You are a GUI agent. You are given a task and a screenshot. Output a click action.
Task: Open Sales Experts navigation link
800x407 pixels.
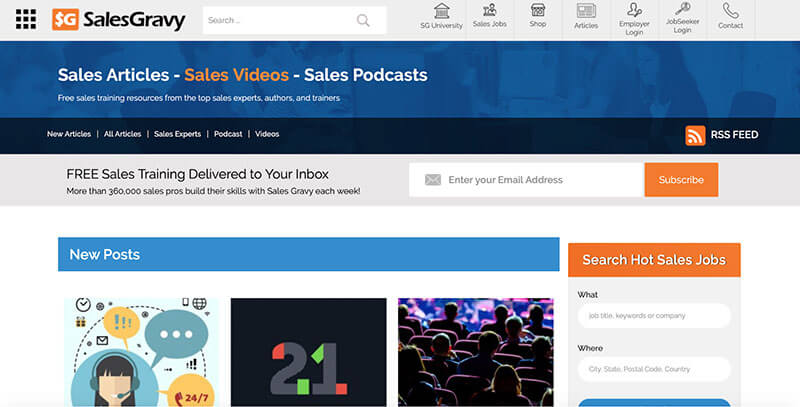177,134
